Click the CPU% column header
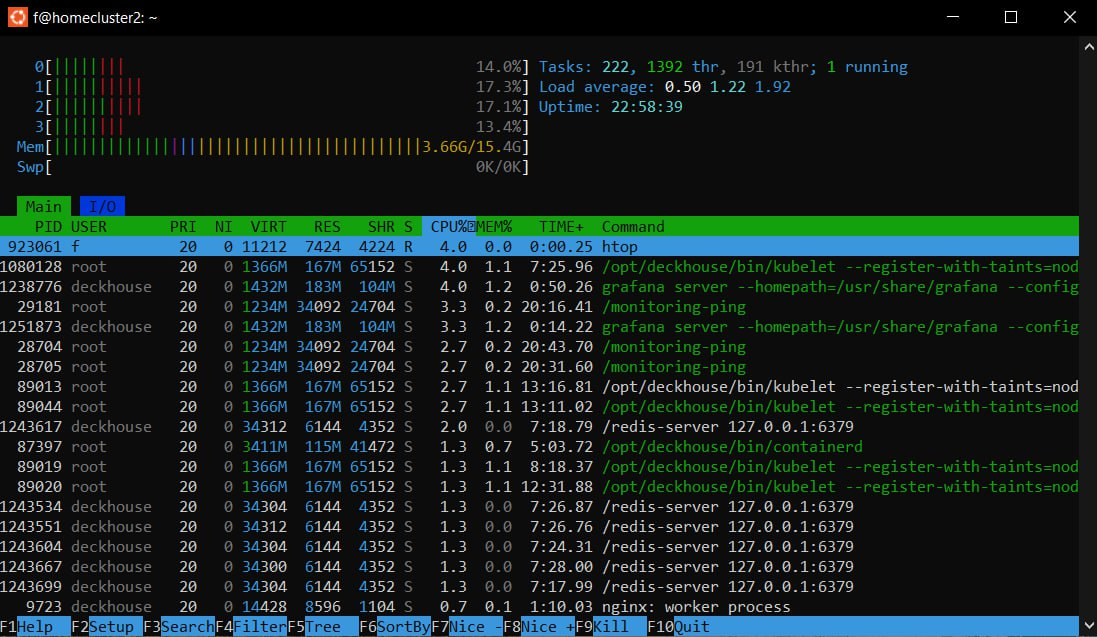 pyautogui.click(x=449, y=227)
